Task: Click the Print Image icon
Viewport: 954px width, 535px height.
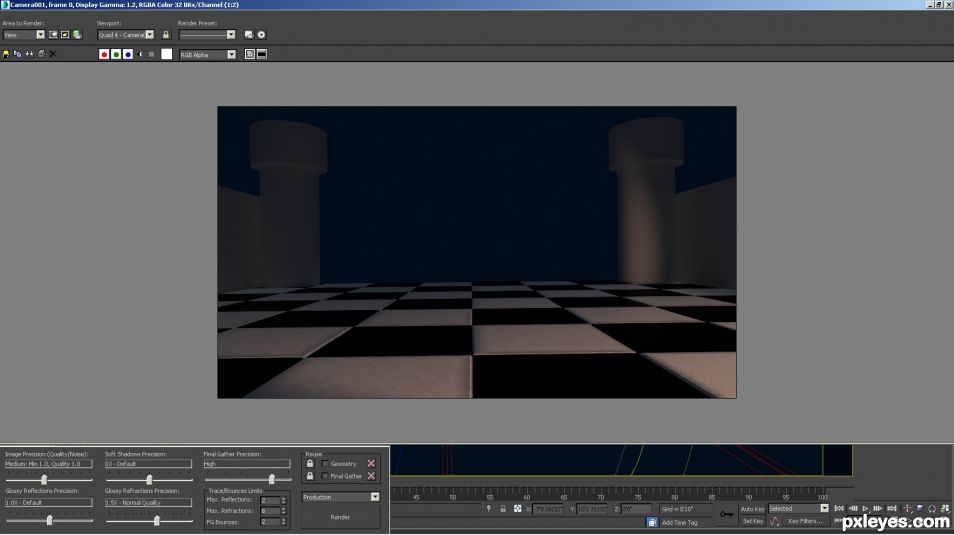Action: (x=41, y=54)
